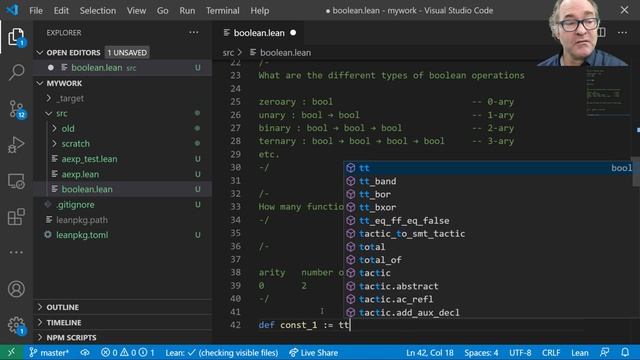
Task: Click the synchronize changes cloud icon
Action: tap(85, 353)
